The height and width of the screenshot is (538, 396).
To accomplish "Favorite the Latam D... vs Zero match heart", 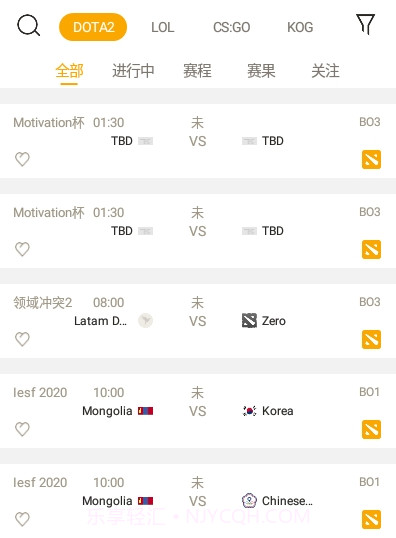I will tap(22, 339).
